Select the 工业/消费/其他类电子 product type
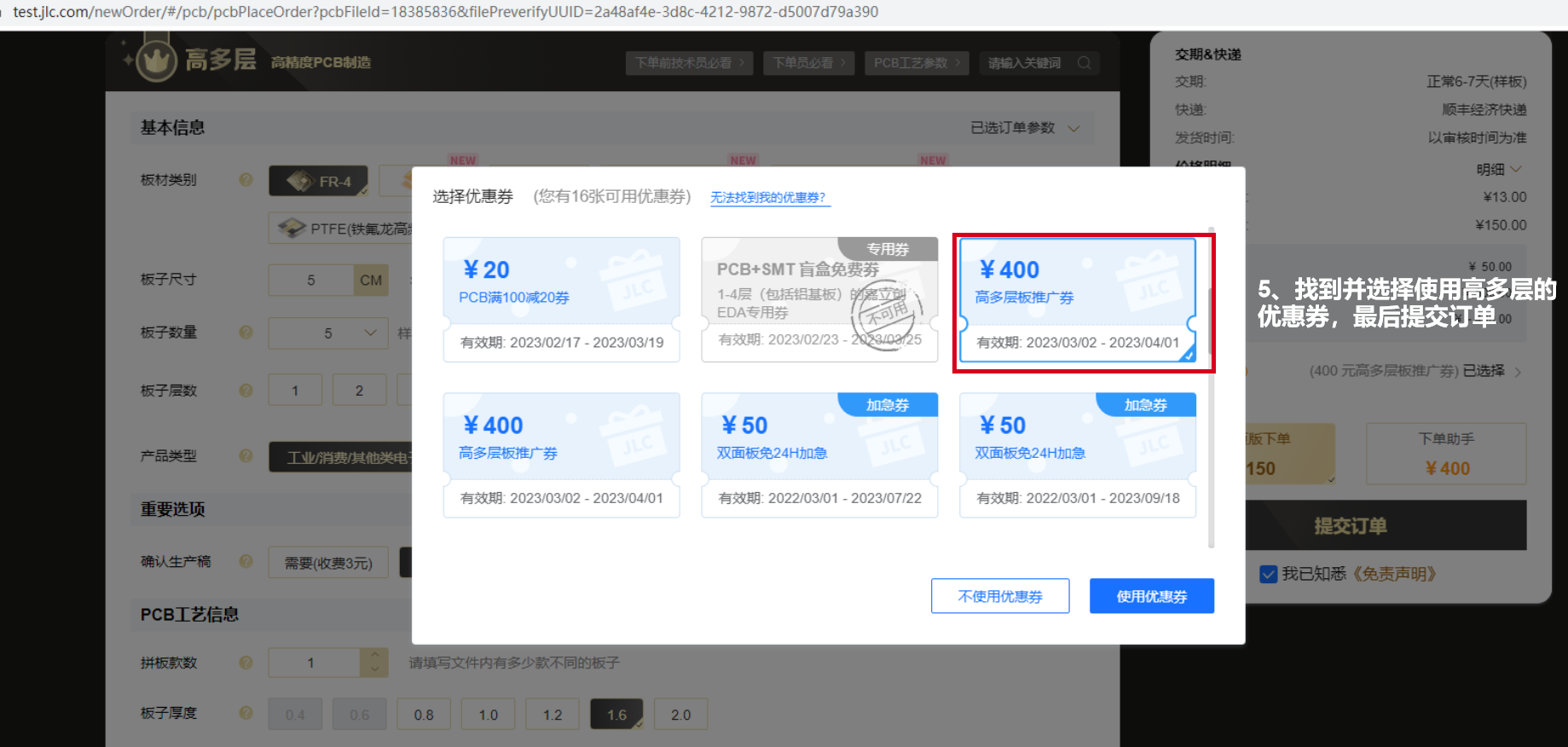The height and width of the screenshot is (747, 1568). (x=341, y=457)
